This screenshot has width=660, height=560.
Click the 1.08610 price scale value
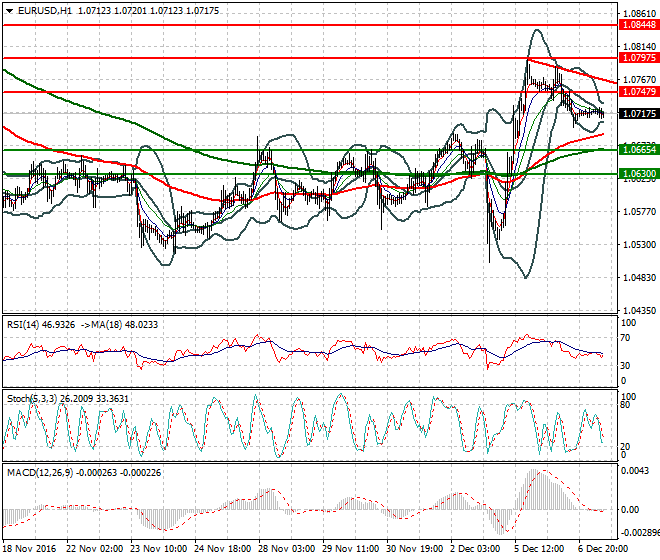pyautogui.click(x=639, y=14)
